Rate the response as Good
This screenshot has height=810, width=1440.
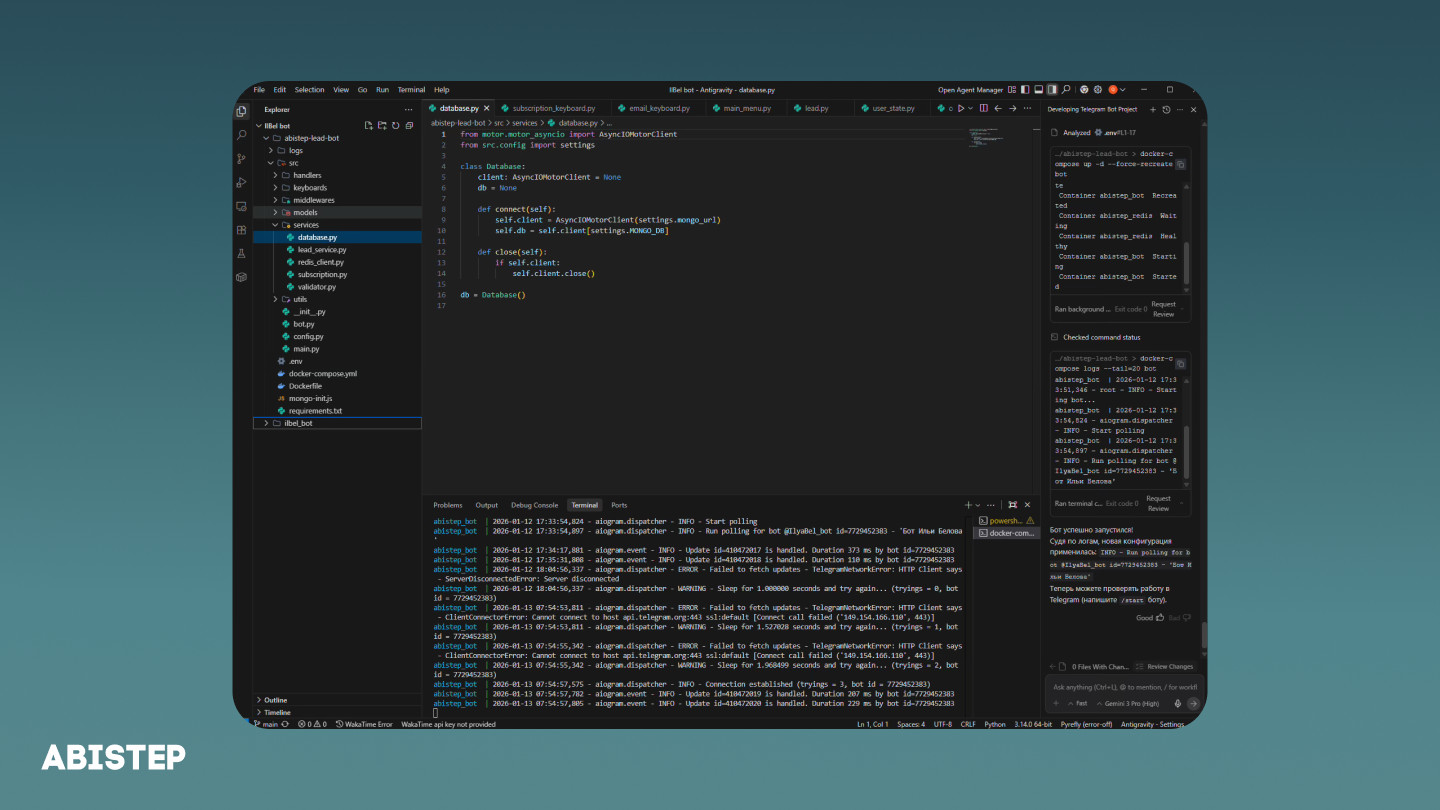(x=1150, y=618)
